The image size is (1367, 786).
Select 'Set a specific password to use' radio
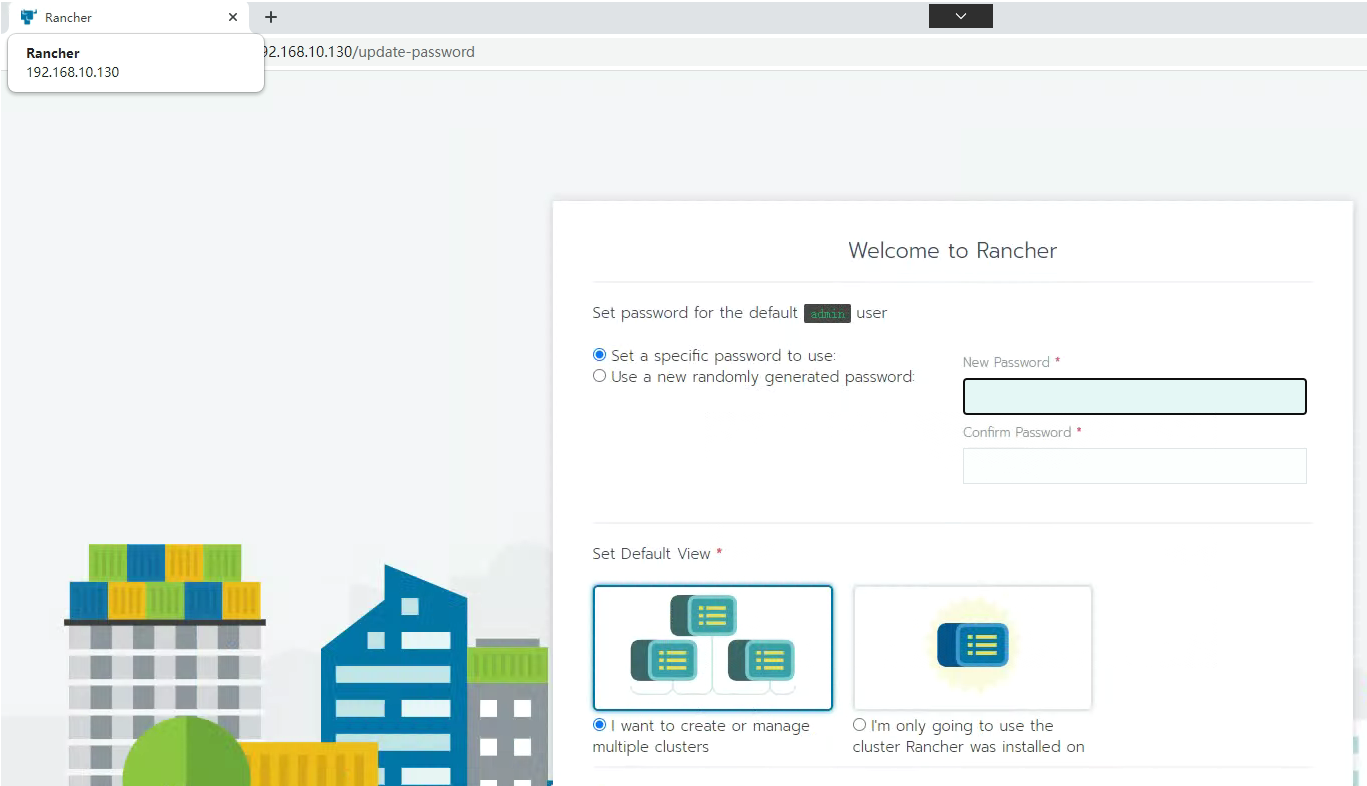pos(600,355)
